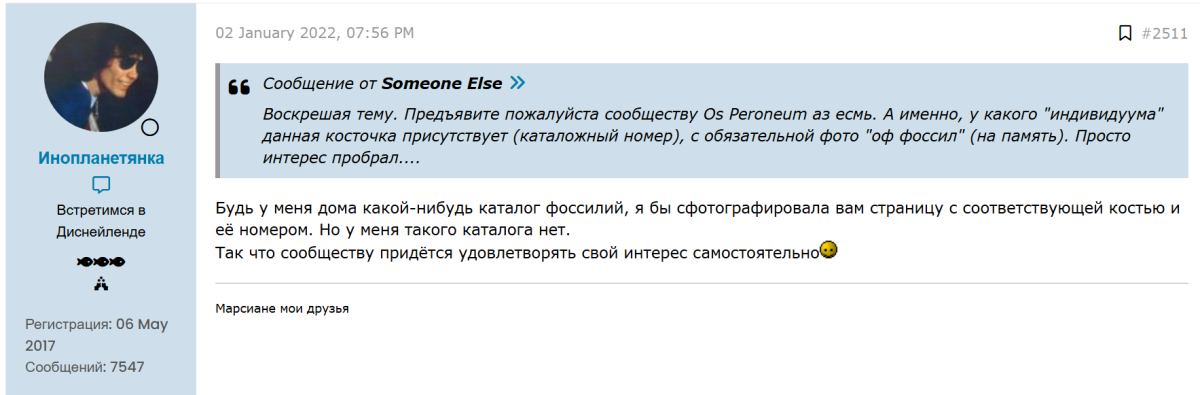The height and width of the screenshot is (395, 1200).
Task: Click the user title Встретимся в Диснейленде
Action: [x=101, y=220]
